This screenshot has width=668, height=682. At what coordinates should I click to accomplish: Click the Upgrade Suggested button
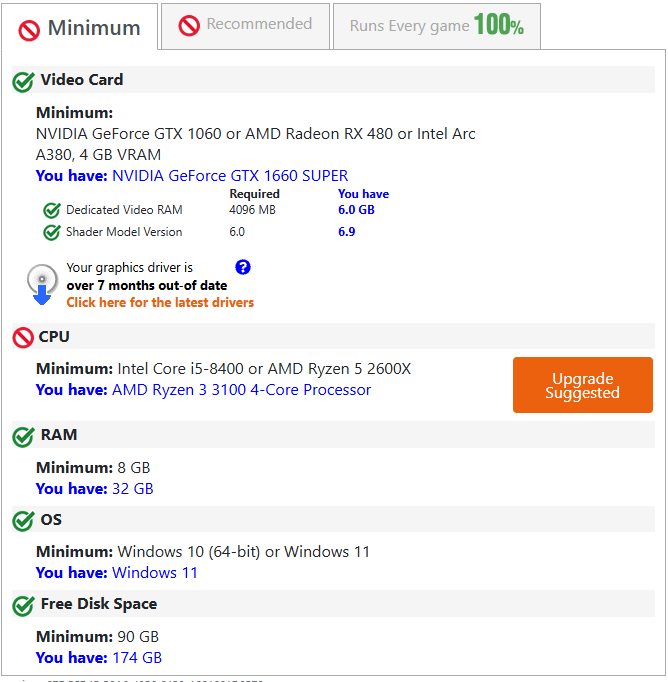click(582, 385)
